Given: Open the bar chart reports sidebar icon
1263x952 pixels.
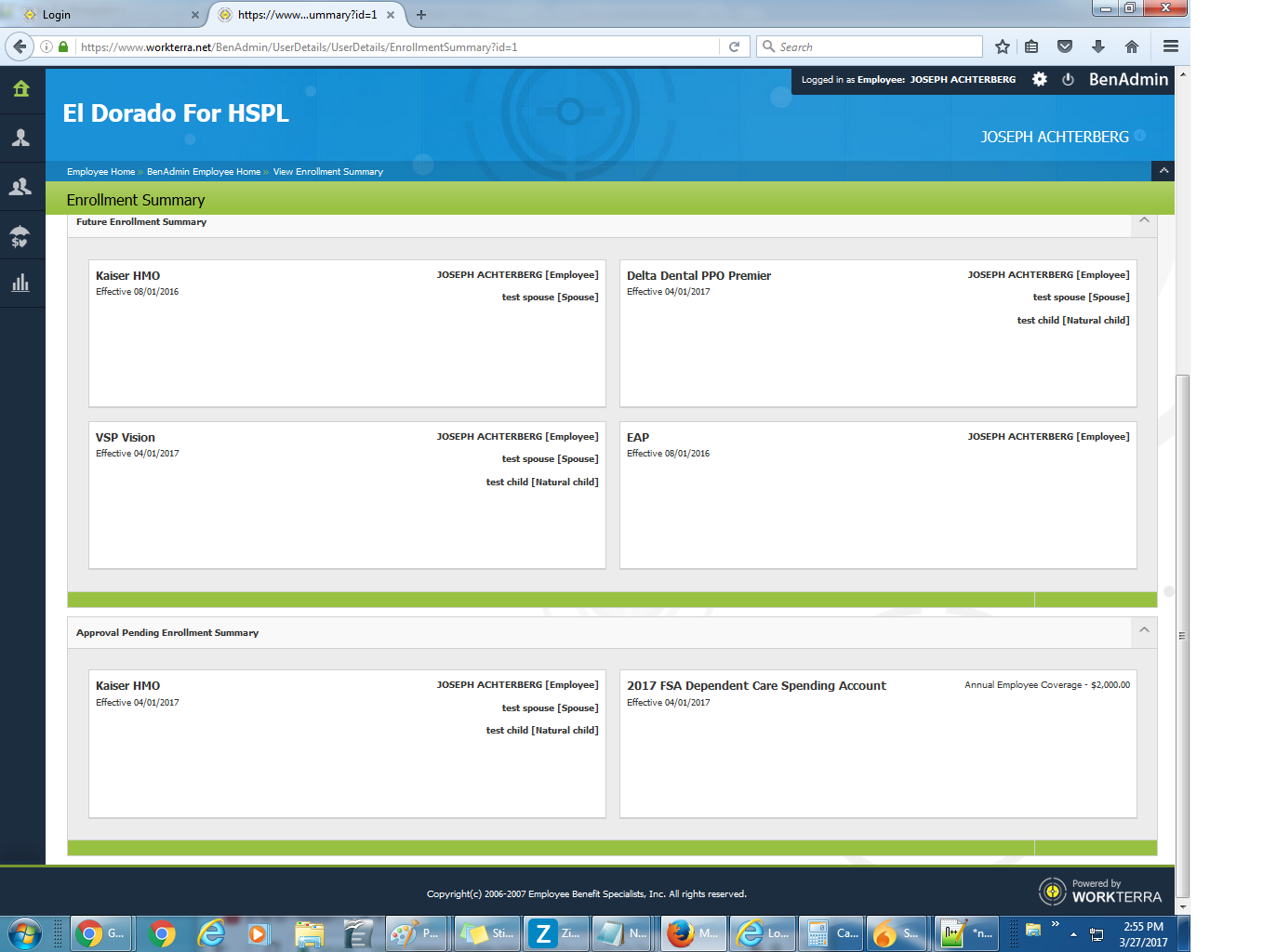Looking at the screenshot, I should pyautogui.click(x=20, y=284).
